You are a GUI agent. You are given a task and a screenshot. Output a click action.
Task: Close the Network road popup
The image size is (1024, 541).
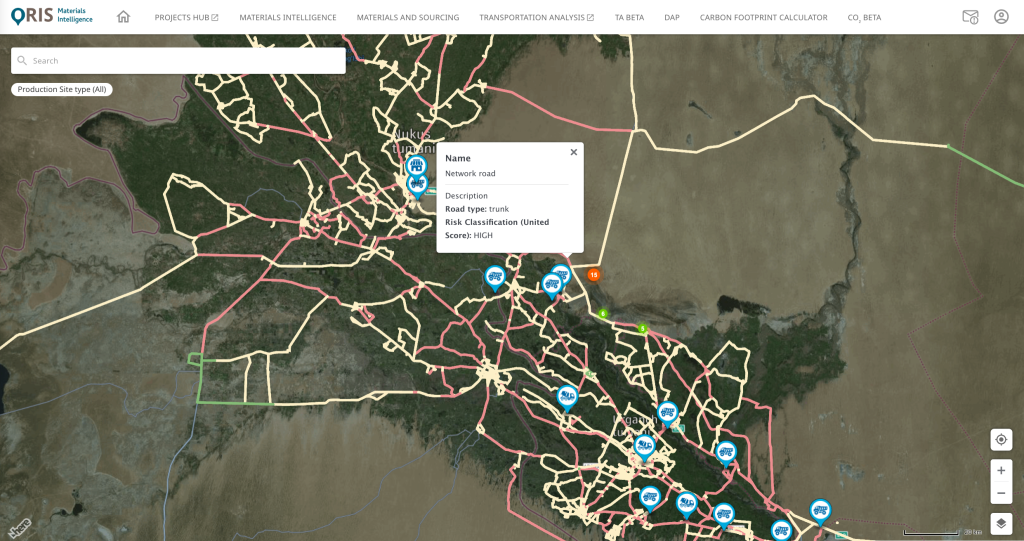pyautogui.click(x=573, y=152)
